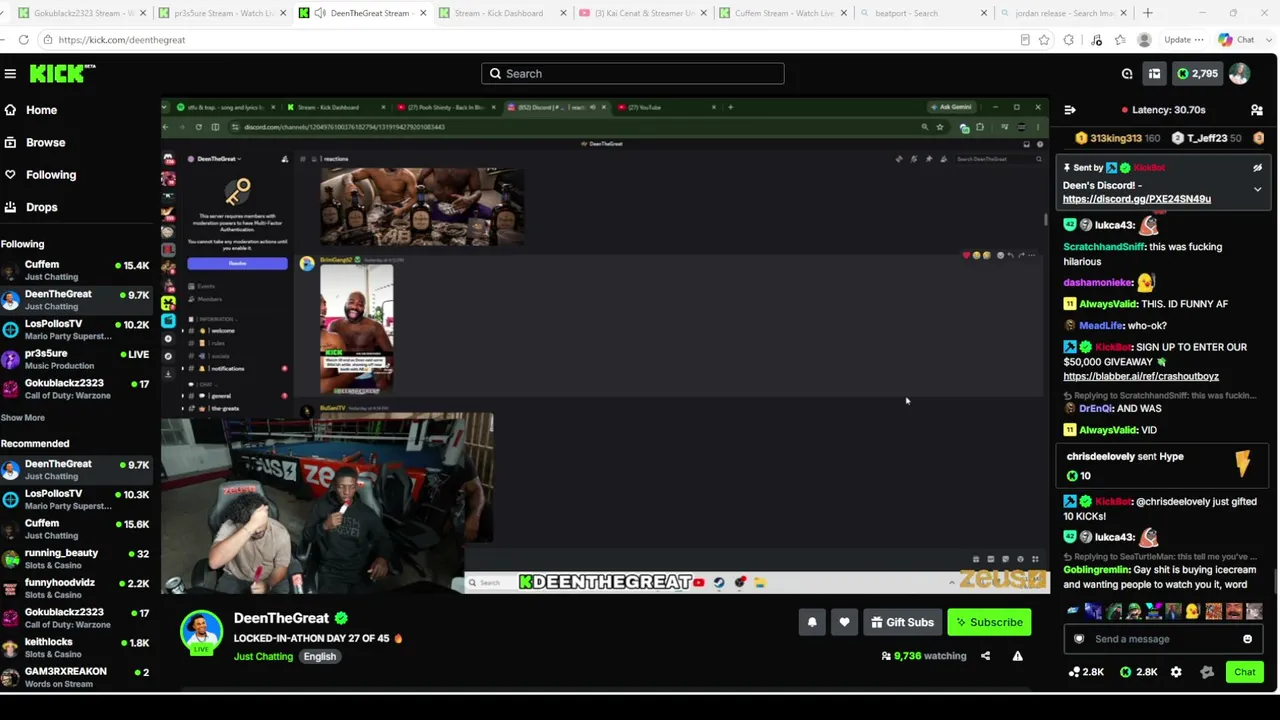Open Cuffem channel in Following list
The width and height of the screenshot is (1280, 720).
point(77,270)
